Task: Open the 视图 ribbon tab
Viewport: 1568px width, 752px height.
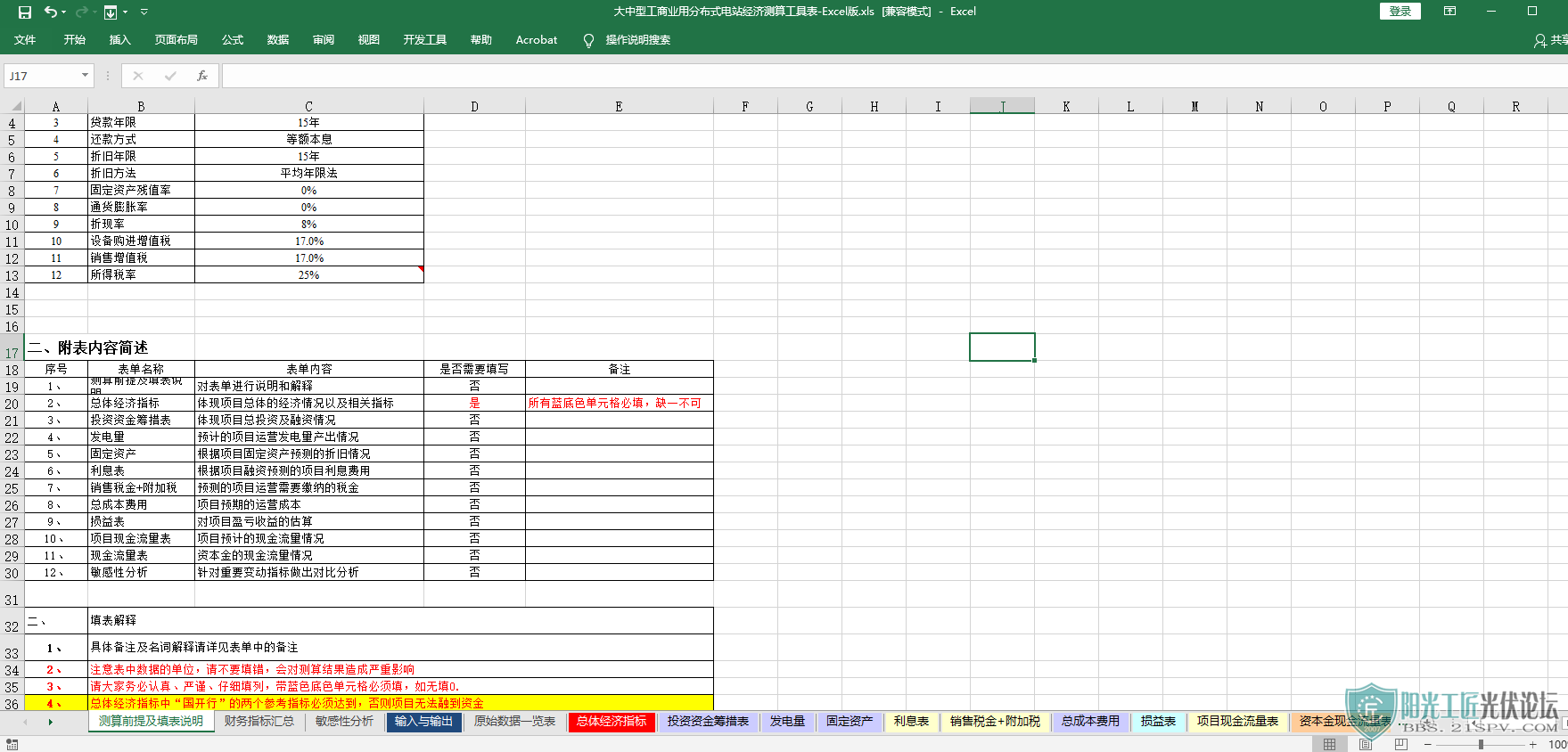Action: 369,40
